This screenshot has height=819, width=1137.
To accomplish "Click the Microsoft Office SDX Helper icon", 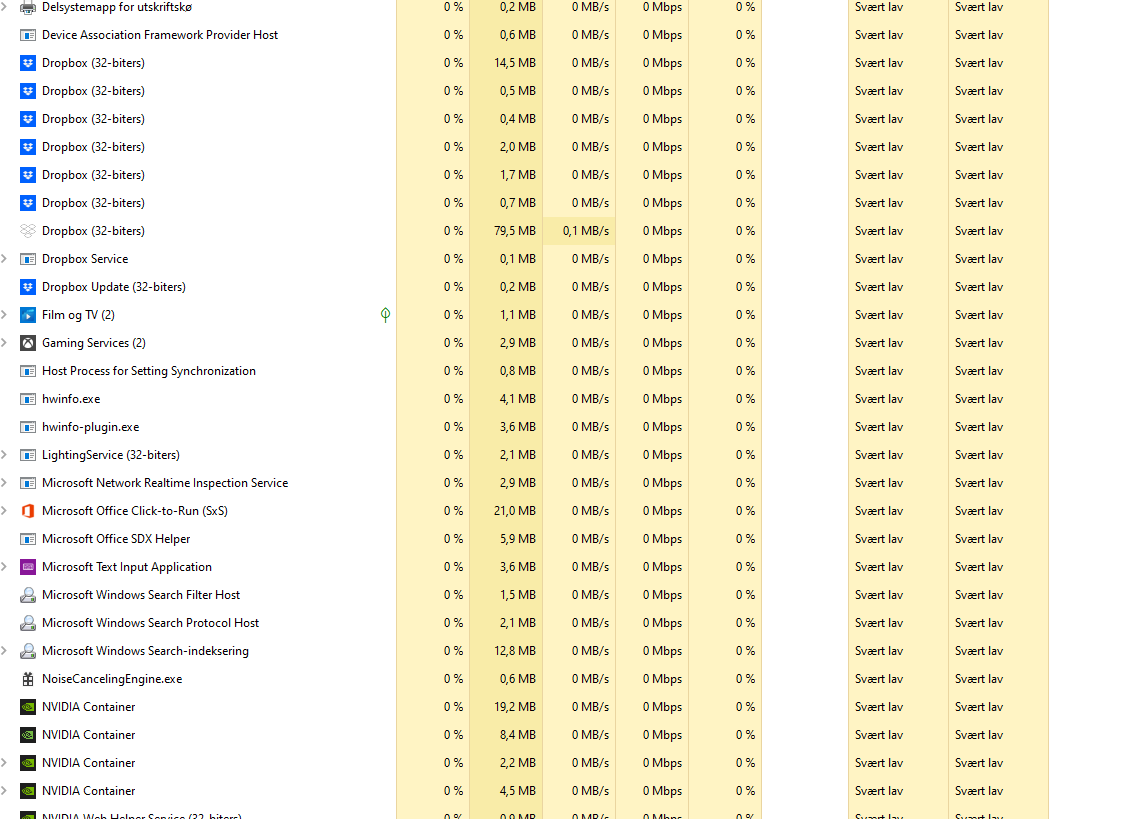I will tap(28, 539).
